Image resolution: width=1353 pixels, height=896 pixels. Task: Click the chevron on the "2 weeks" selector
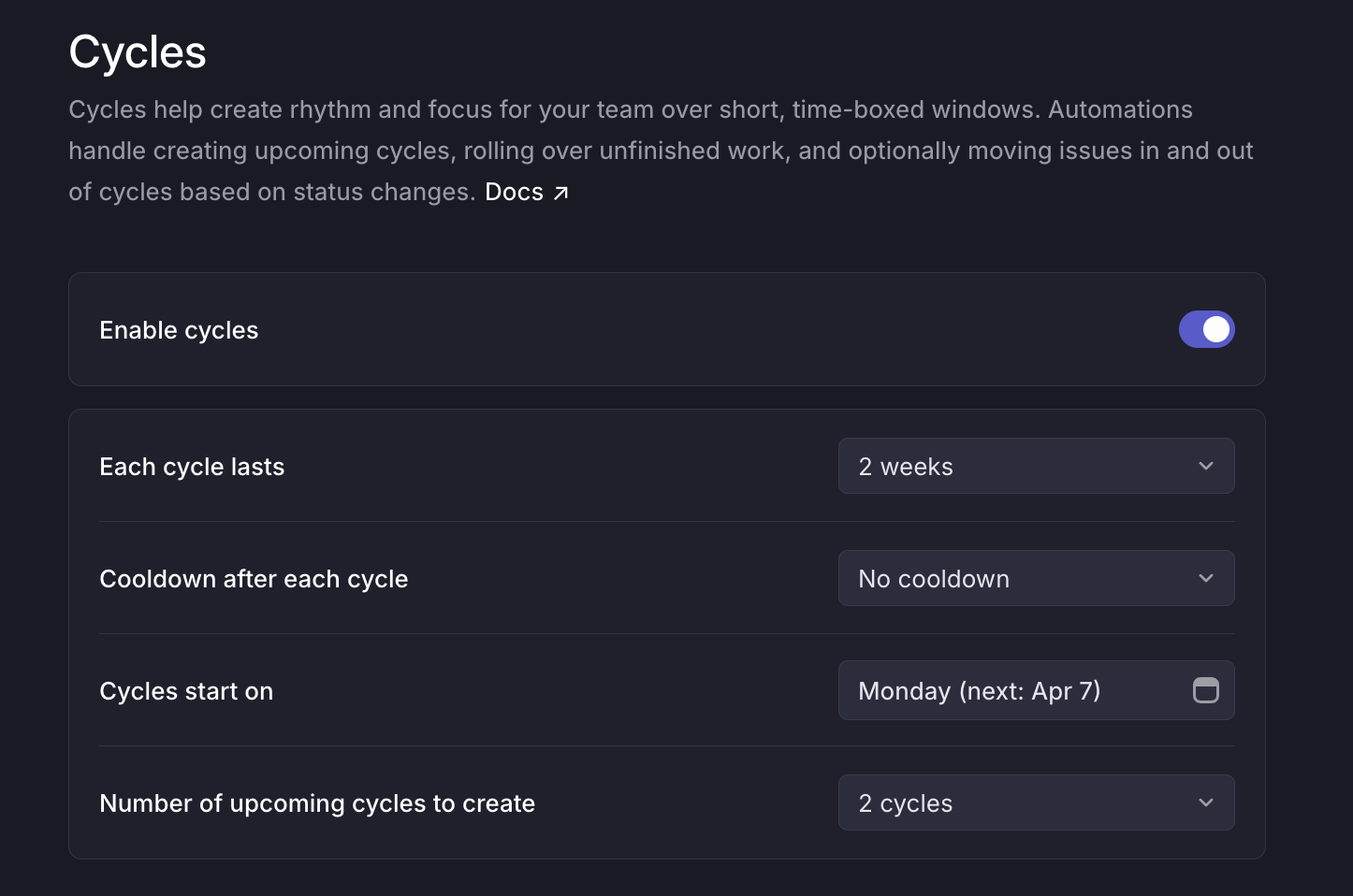1206,466
